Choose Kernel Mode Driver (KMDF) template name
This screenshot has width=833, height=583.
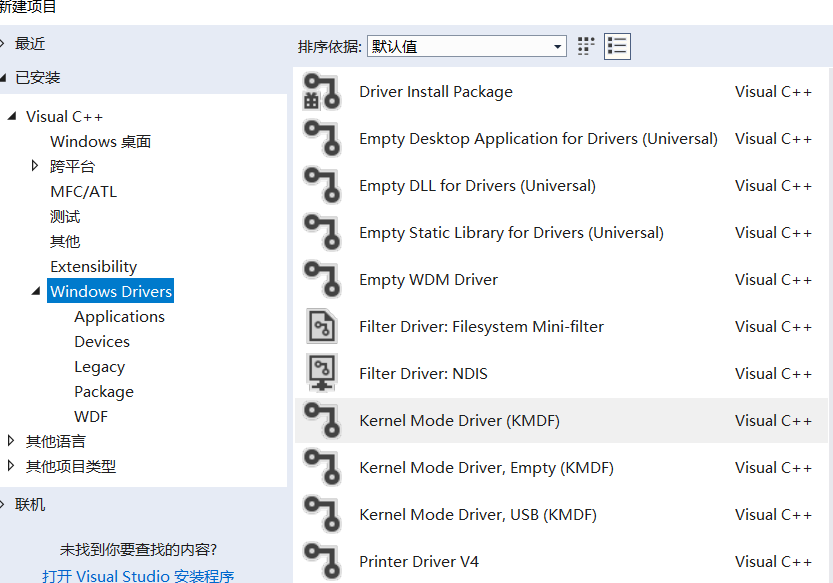(460, 420)
